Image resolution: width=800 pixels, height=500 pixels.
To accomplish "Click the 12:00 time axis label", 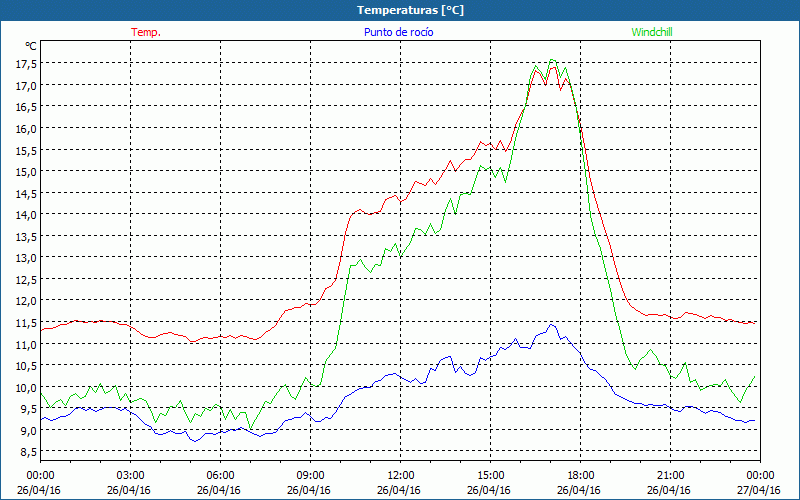I will (401, 475).
